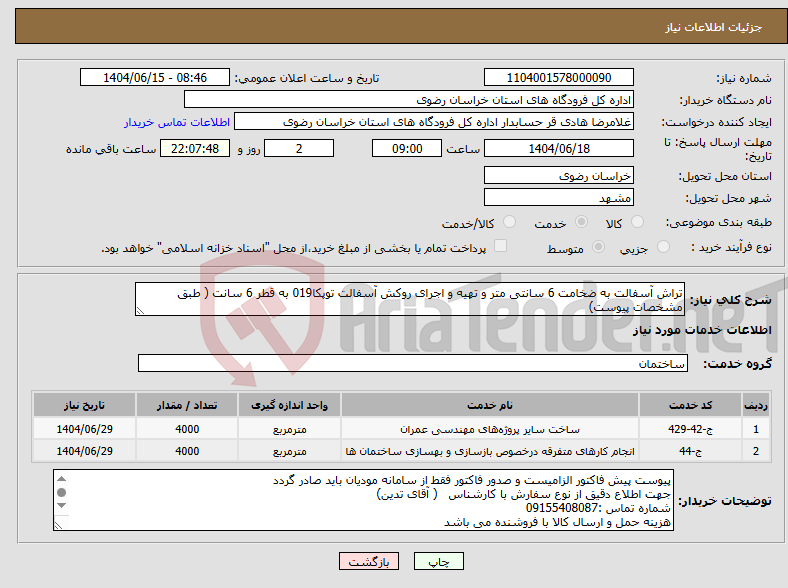This screenshot has height=588, width=788.
Task: Click the remaining days field showing 2
Action: pyautogui.click(x=299, y=149)
